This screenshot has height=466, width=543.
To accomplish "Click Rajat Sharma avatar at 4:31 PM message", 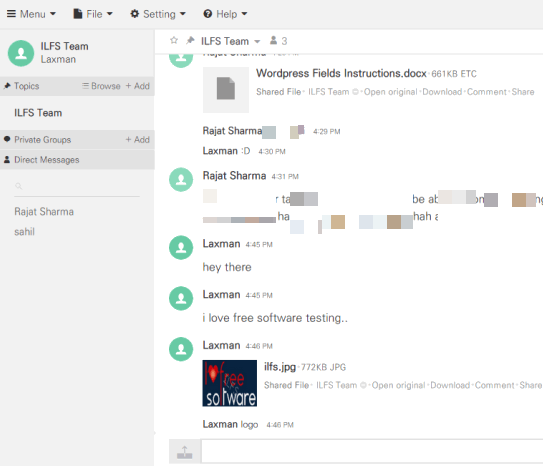I will pos(181,179).
